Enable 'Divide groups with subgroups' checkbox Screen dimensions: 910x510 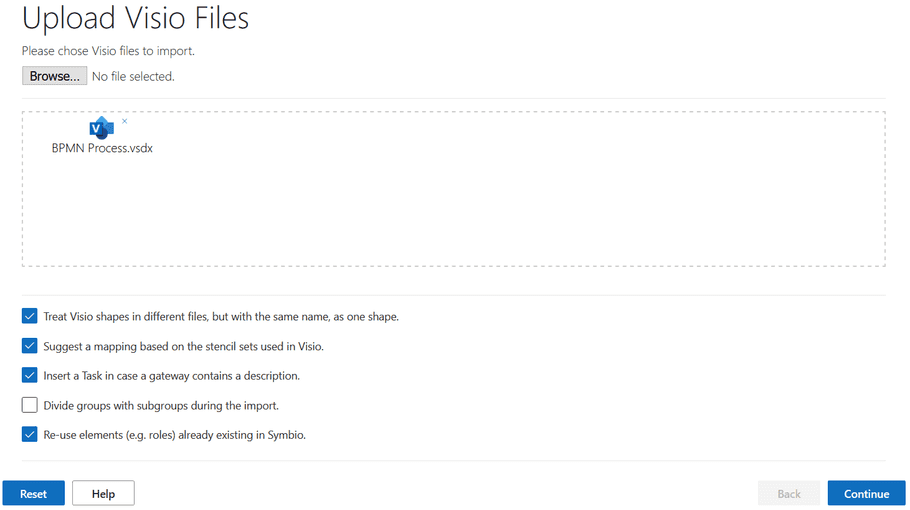pos(30,405)
